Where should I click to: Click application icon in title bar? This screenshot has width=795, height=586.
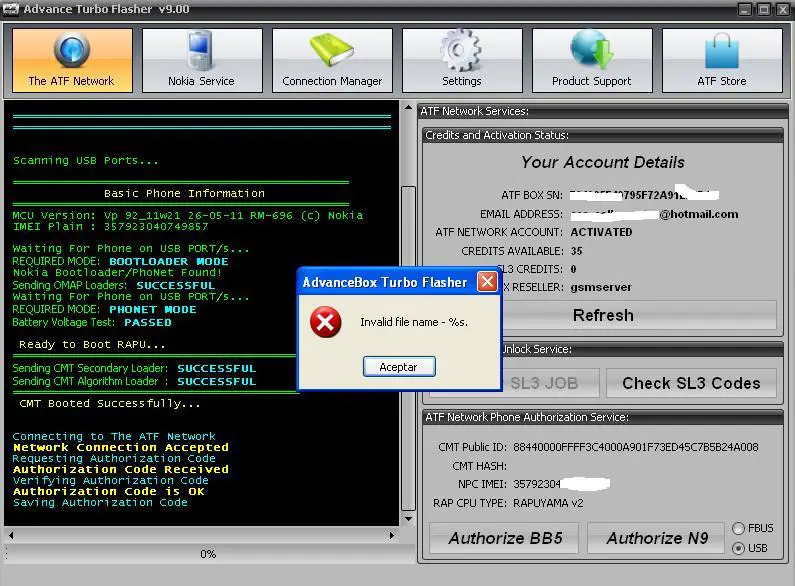[x=11, y=9]
